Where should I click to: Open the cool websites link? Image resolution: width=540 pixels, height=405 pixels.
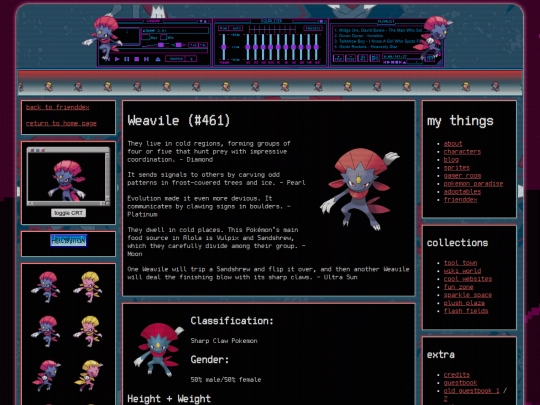tap(468, 279)
